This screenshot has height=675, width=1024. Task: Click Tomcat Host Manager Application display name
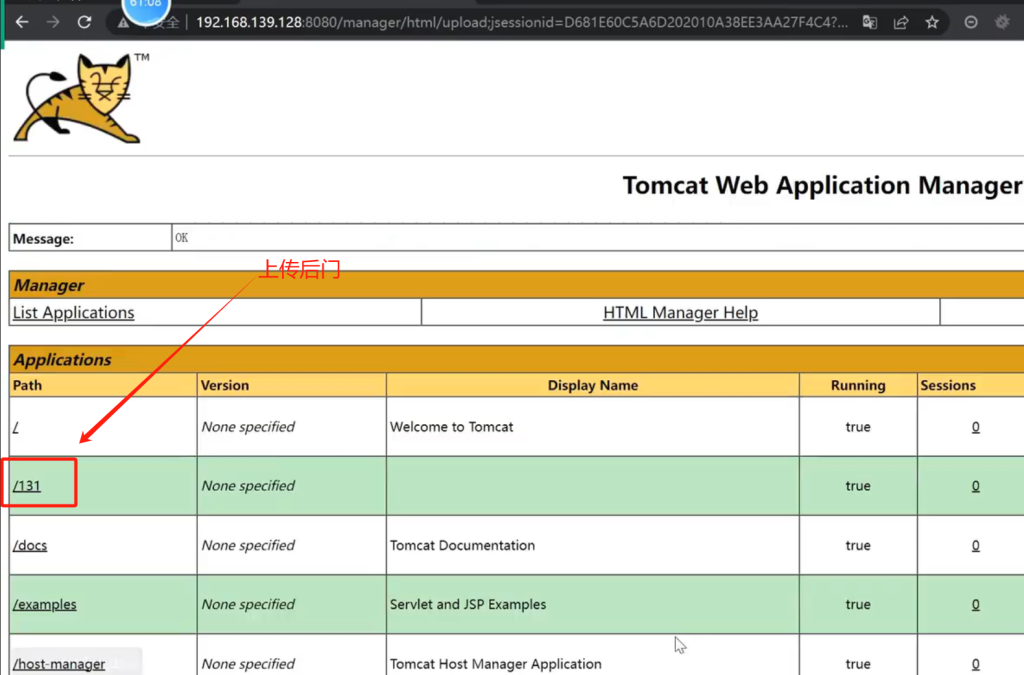coord(496,664)
